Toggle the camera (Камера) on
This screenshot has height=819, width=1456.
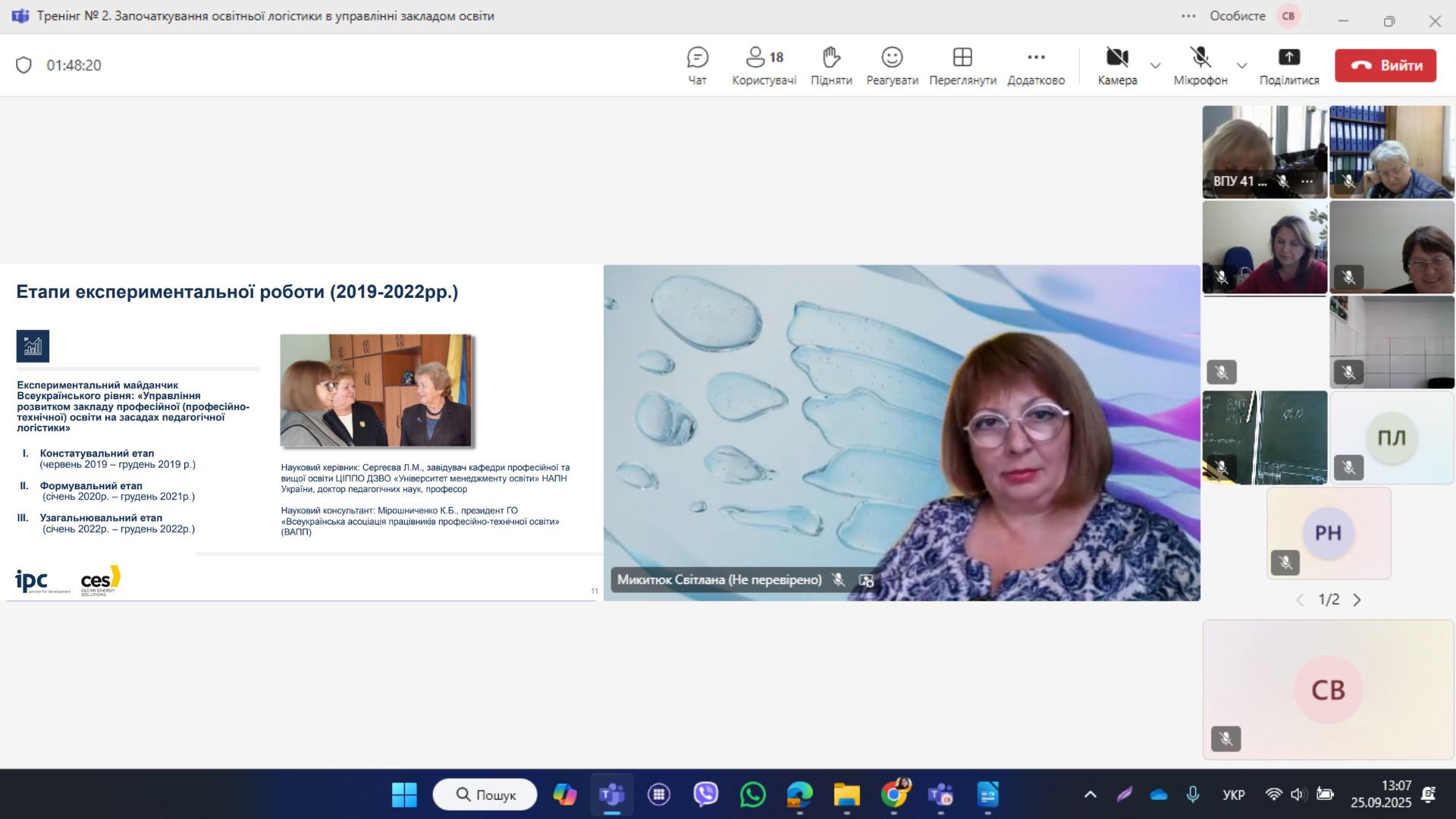point(1117,58)
